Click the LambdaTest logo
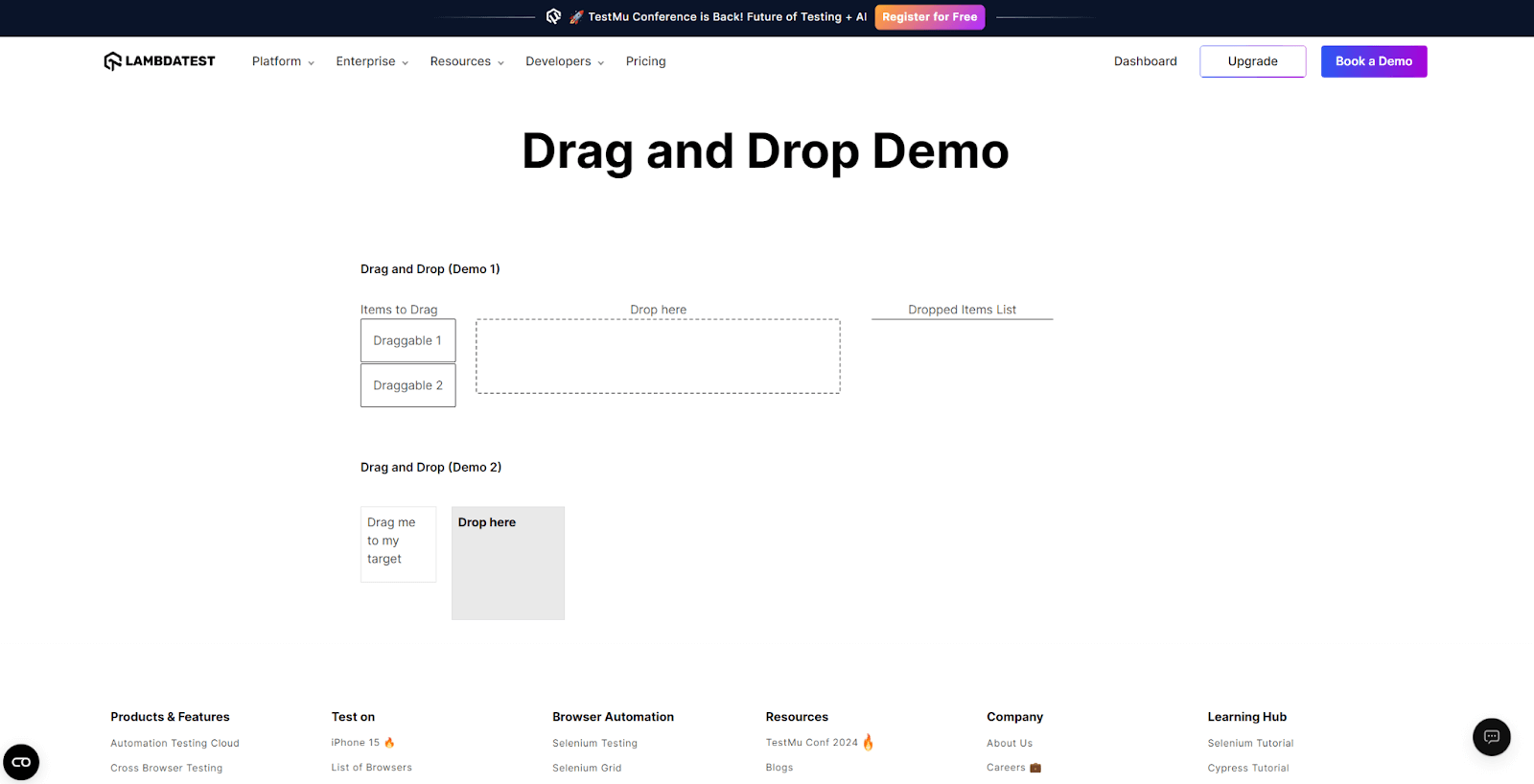Image resolution: width=1534 pixels, height=784 pixels. pyautogui.click(x=159, y=61)
